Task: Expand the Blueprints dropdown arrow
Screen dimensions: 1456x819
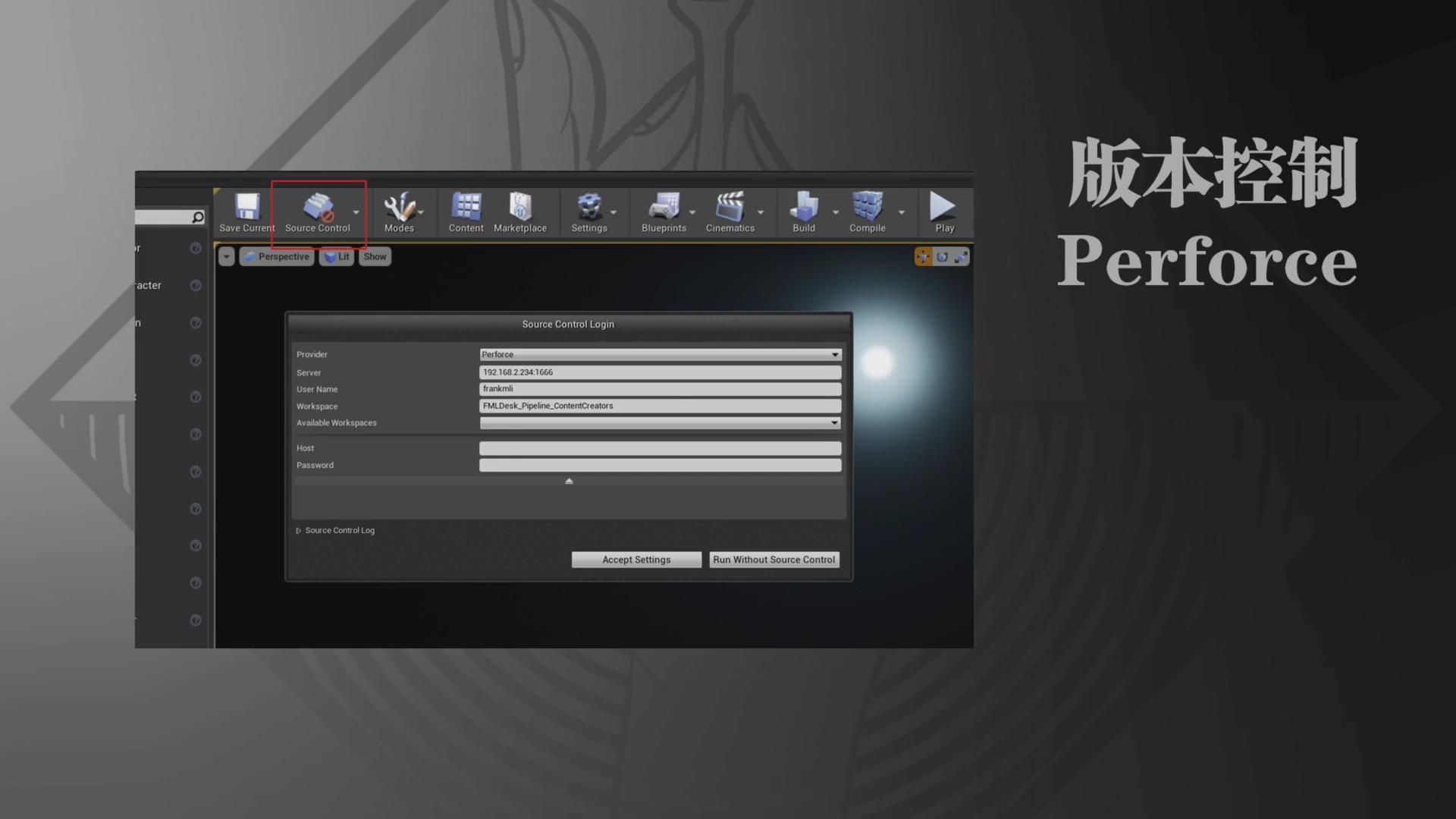Action: point(692,212)
